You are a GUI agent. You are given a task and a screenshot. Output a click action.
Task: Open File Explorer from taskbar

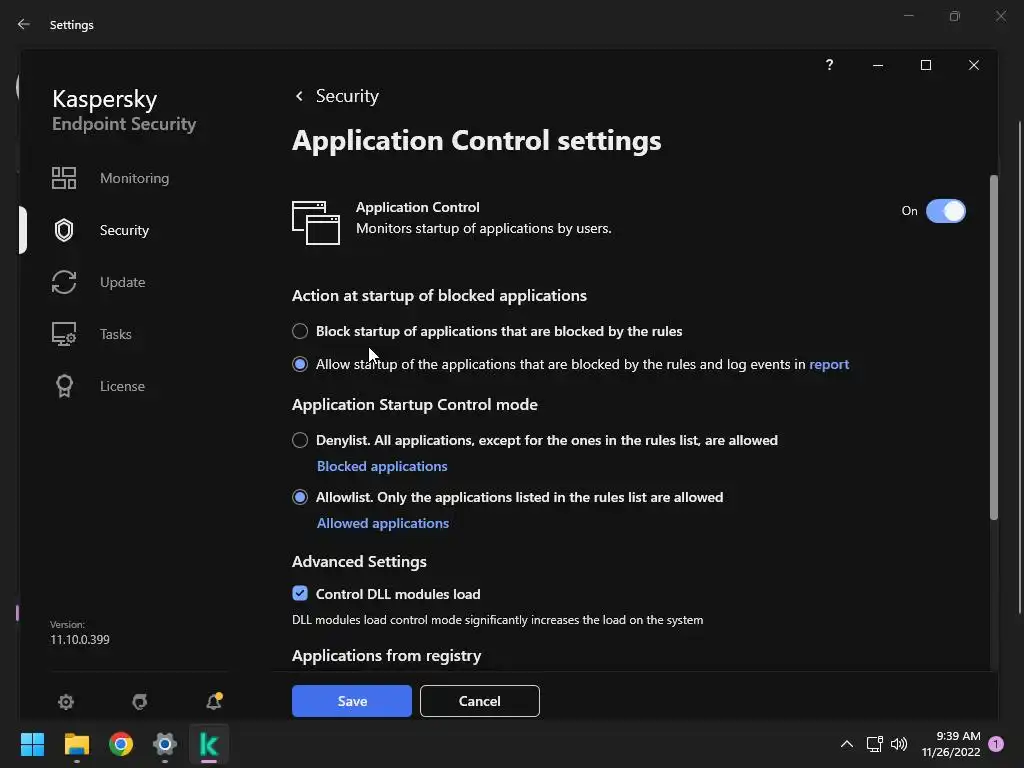(76, 744)
